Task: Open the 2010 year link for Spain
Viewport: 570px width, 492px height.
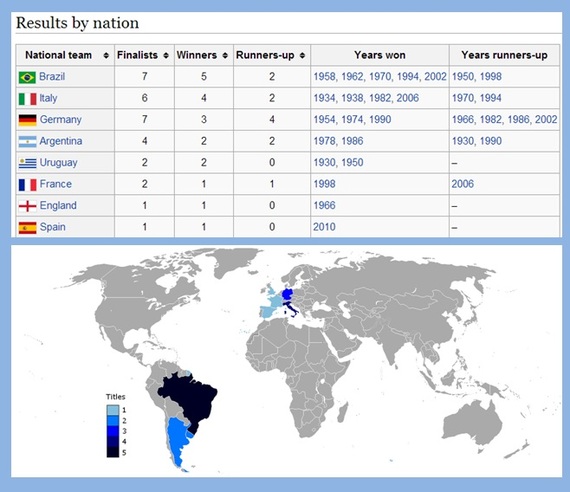Action: point(324,227)
